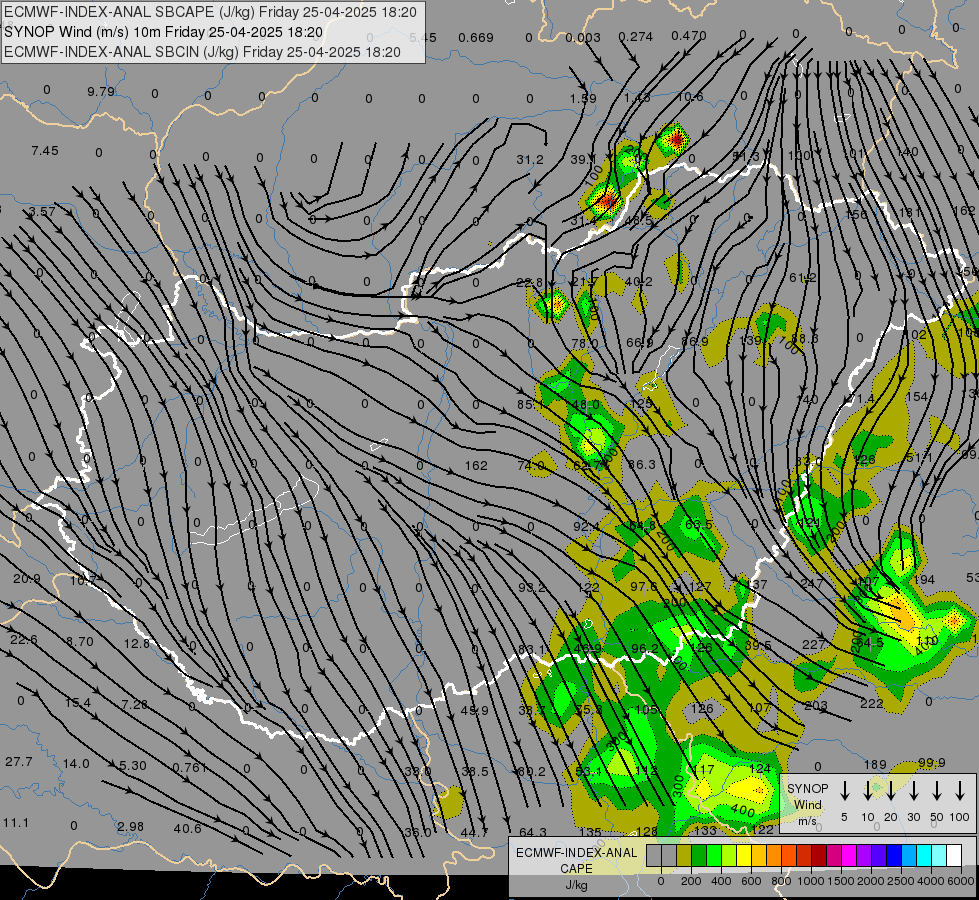This screenshot has width=979, height=900.
Task: Click the SBCIN title line in the header box
Action: click(202, 52)
